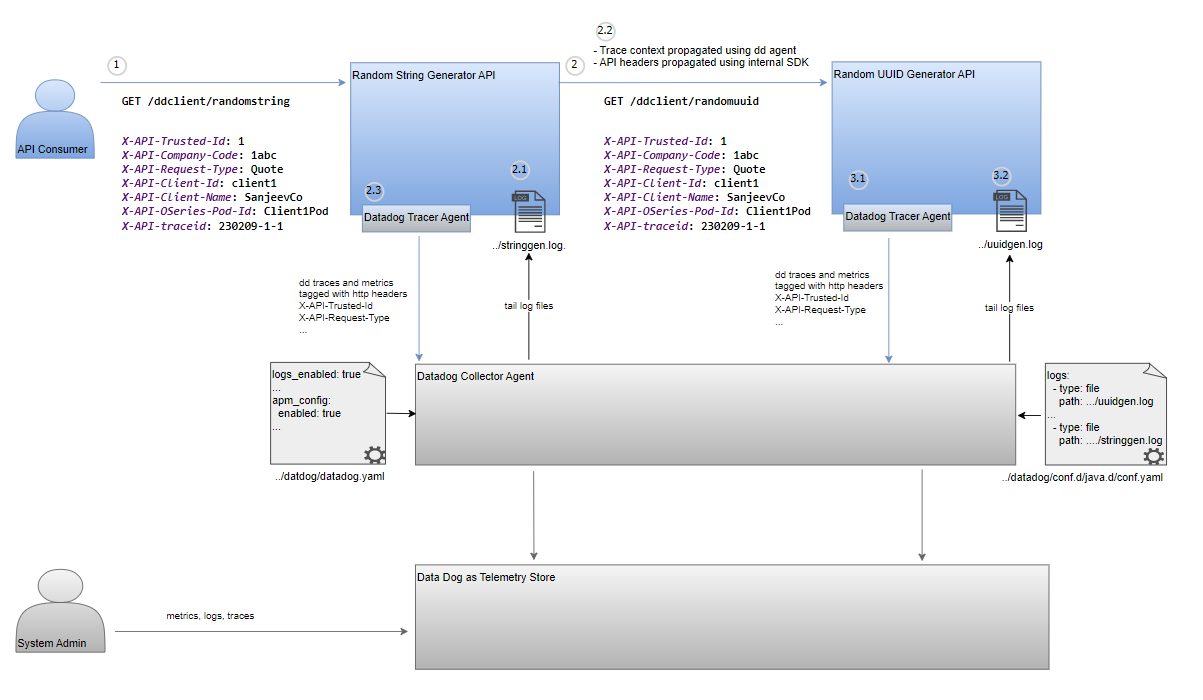Click "dd traces and metrics" text below UUID Generator

pos(822,274)
